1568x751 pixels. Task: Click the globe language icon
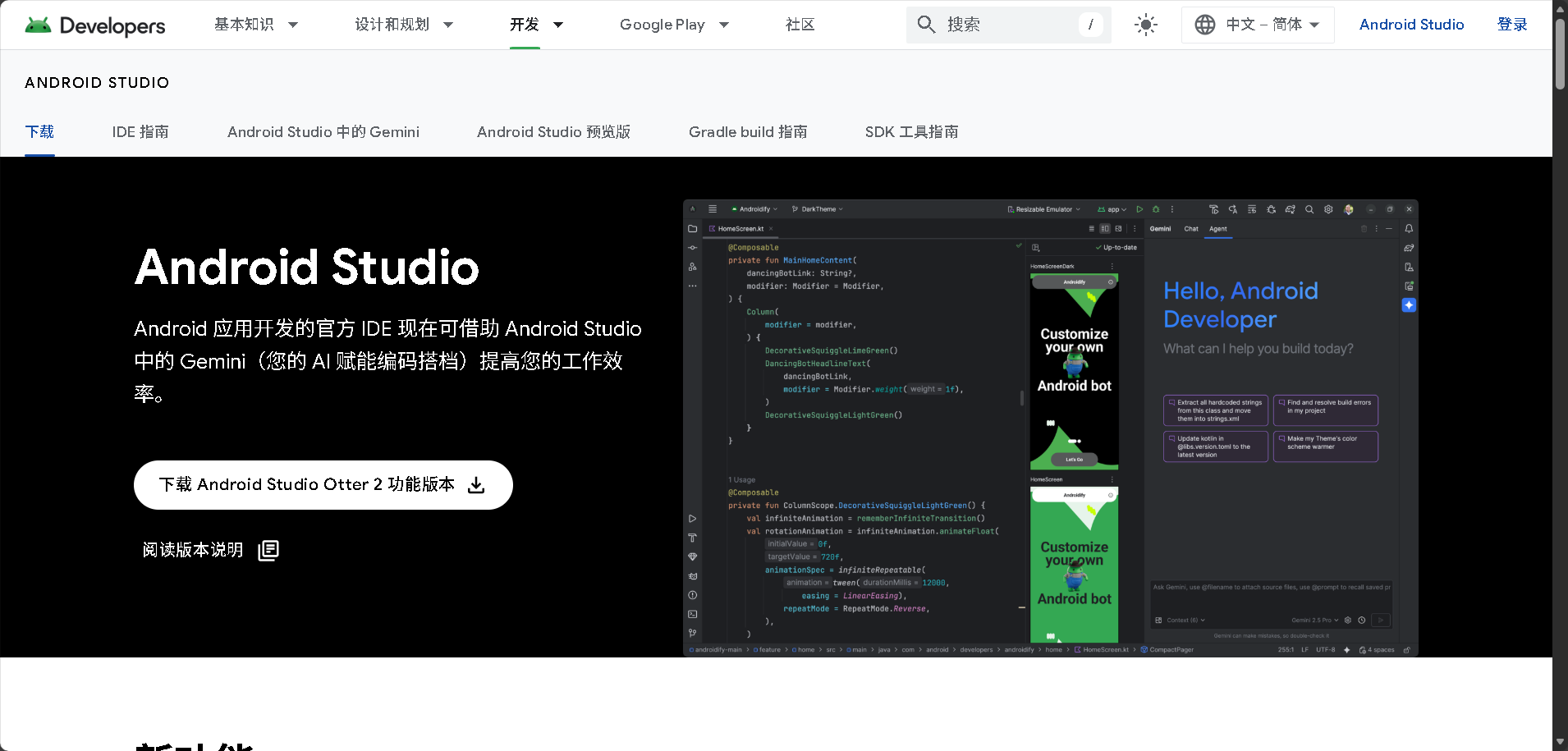[1204, 25]
